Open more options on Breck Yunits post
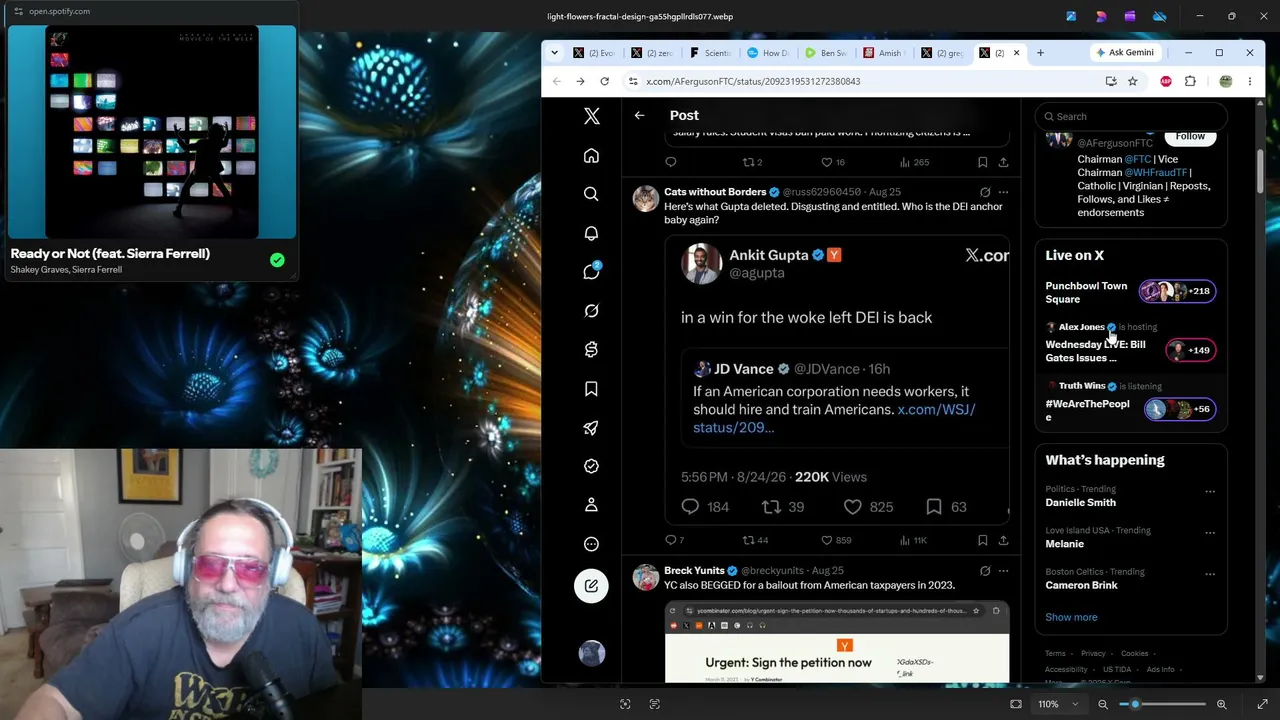The image size is (1280, 720). tap(1003, 571)
